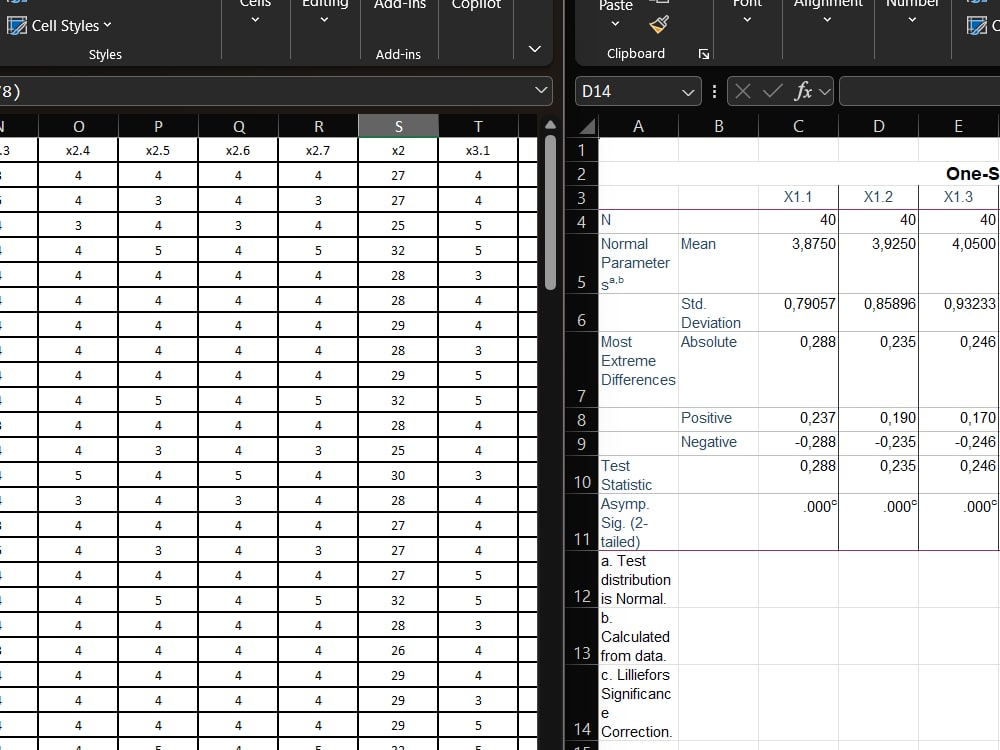Click the mean value 3,9250
This screenshot has height=750, width=1000.
click(878, 263)
